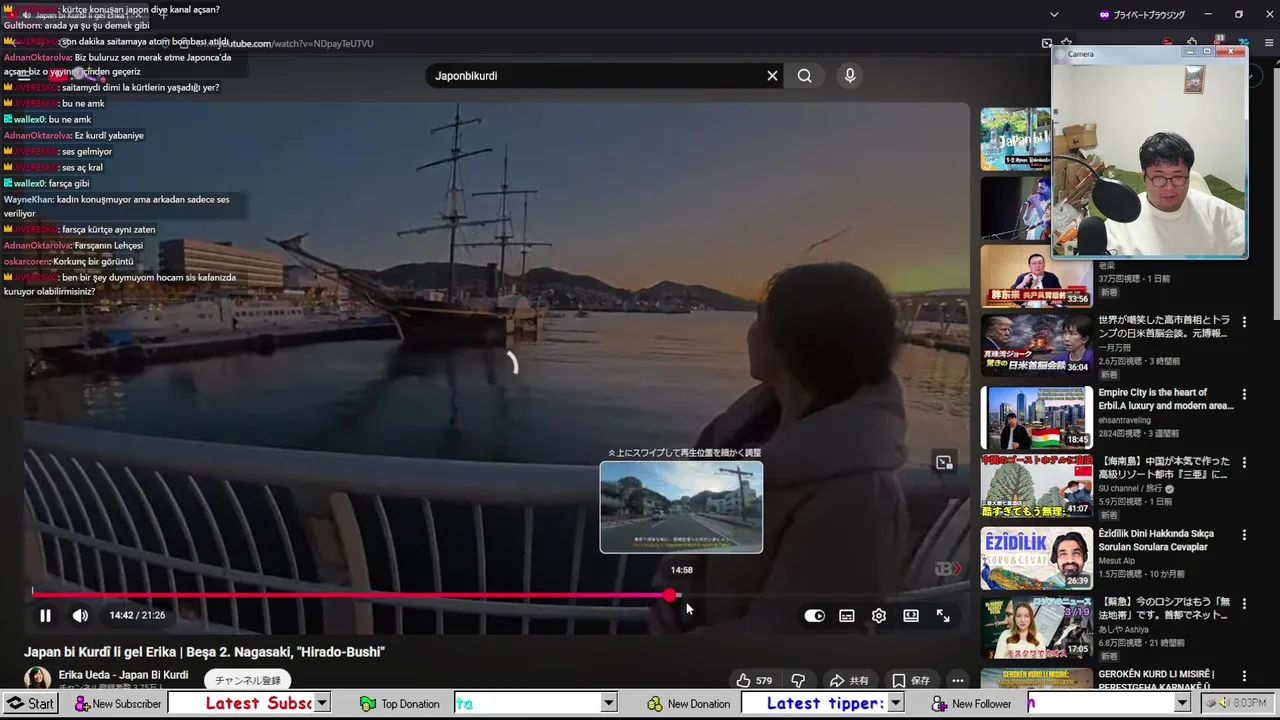Click New Follower taskbar item
The width and height of the screenshot is (1280, 720).
point(972,704)
